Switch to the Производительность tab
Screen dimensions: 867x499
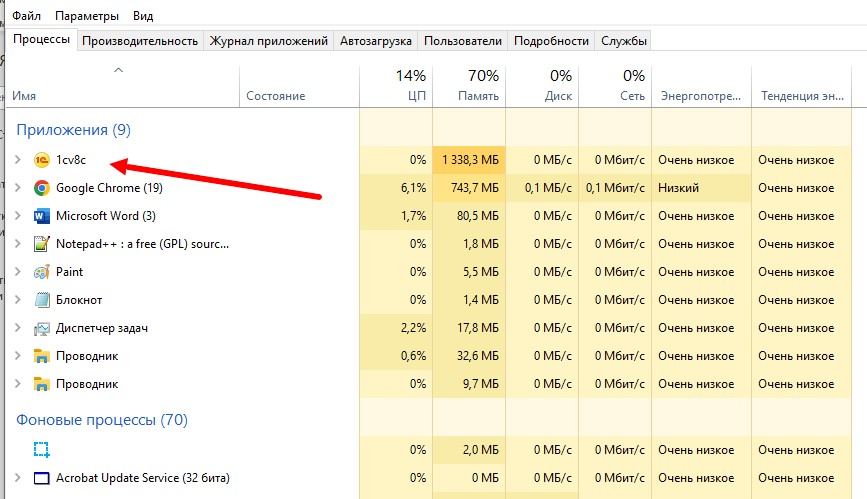139,41
